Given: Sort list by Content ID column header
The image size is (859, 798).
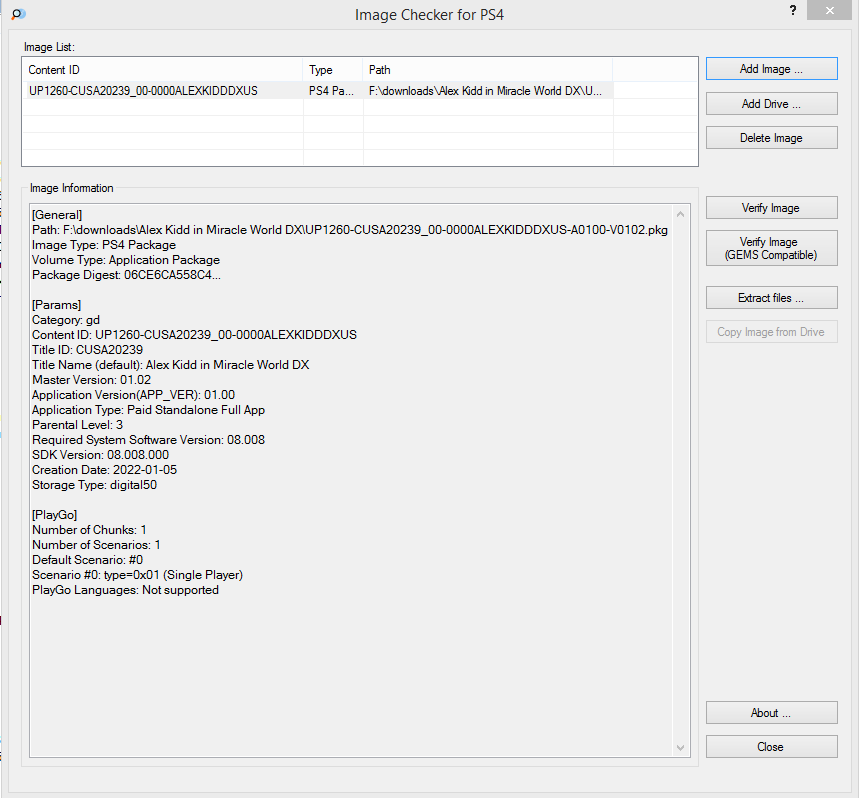Looking at the screenshot, I should [163, 70].
